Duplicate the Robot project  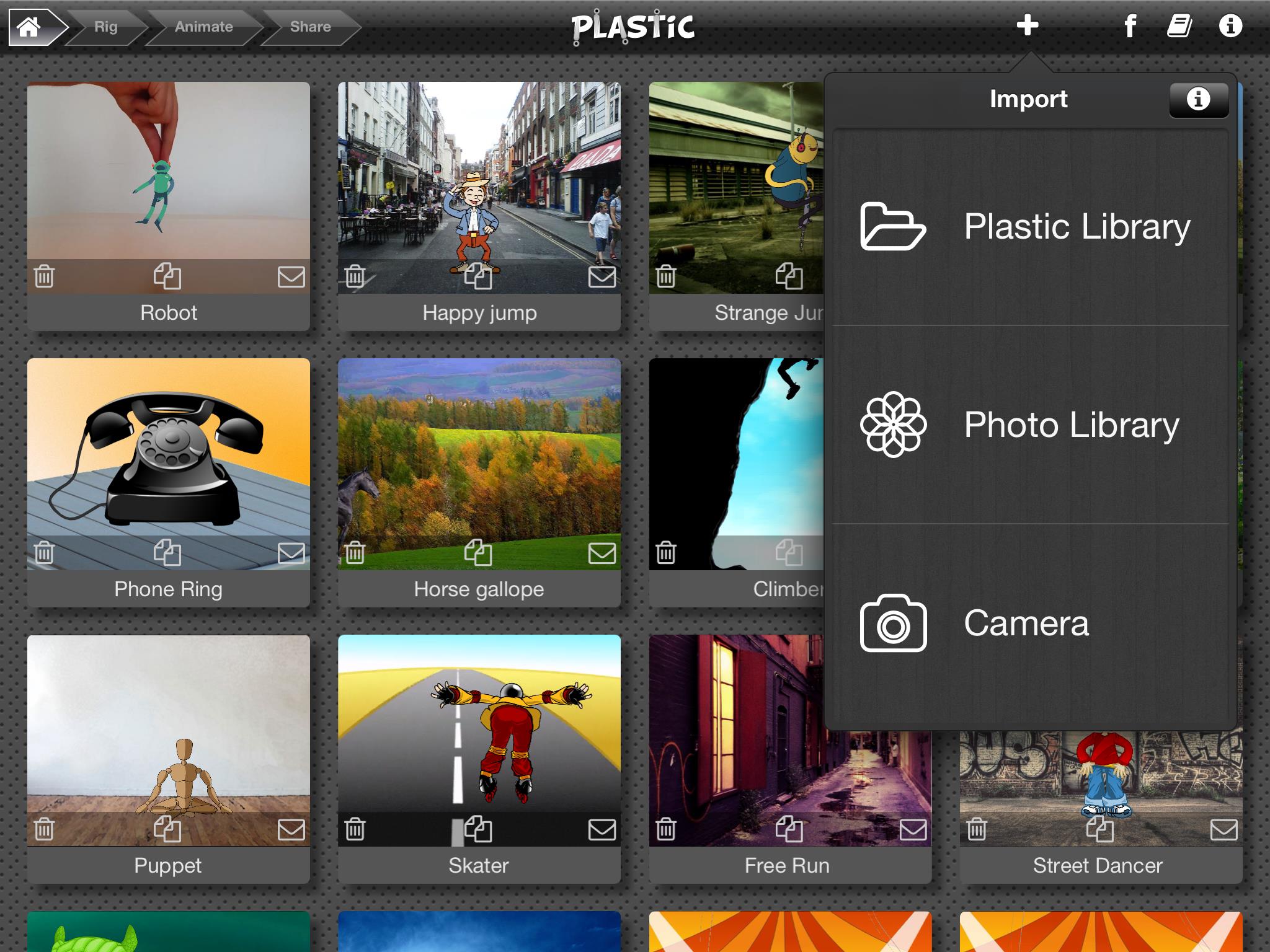(x=167, y=276)
